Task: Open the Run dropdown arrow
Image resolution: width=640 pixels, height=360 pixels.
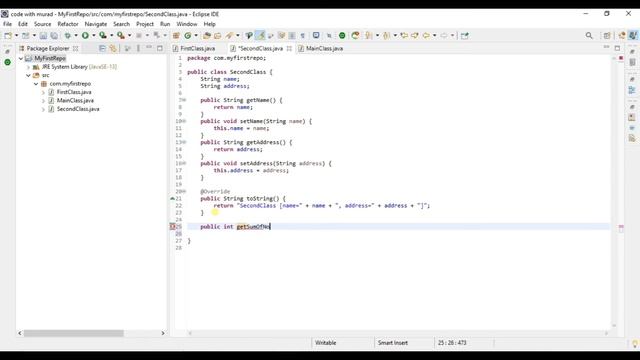Action: coord(93,36)
